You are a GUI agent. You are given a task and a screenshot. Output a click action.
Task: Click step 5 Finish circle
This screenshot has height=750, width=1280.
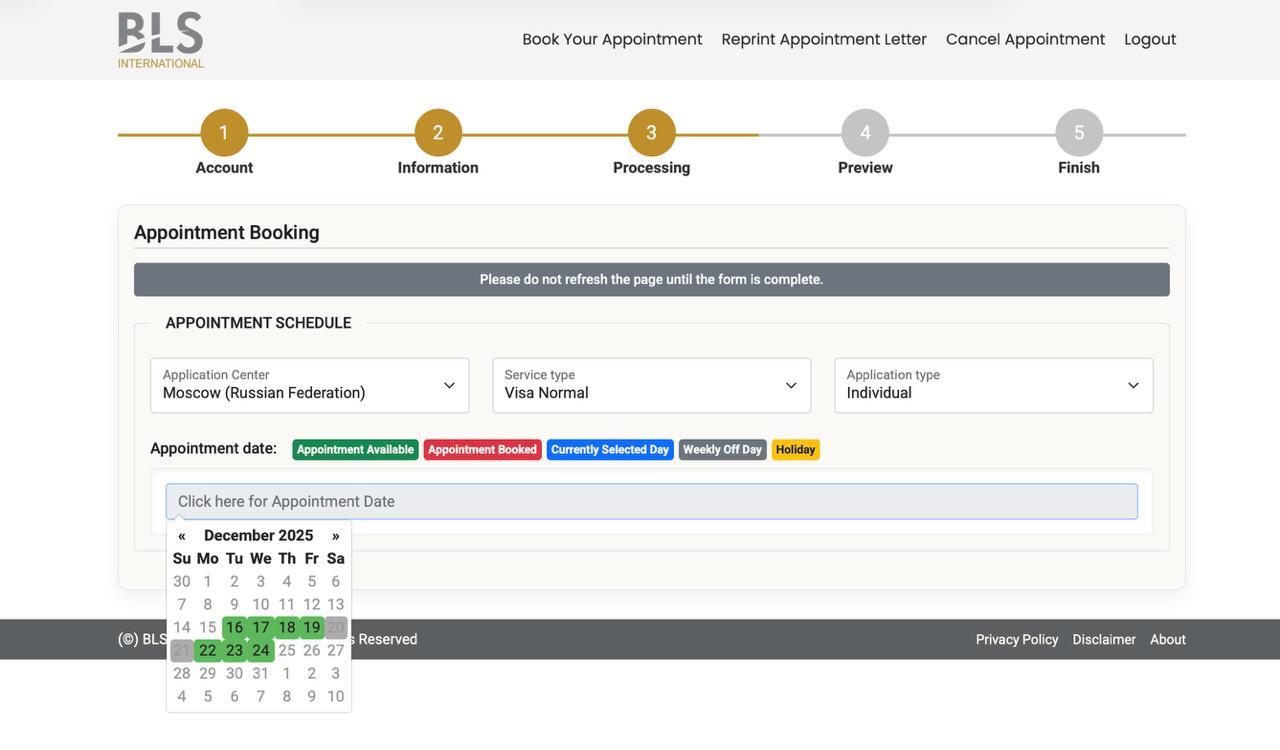click(1079, 133)
